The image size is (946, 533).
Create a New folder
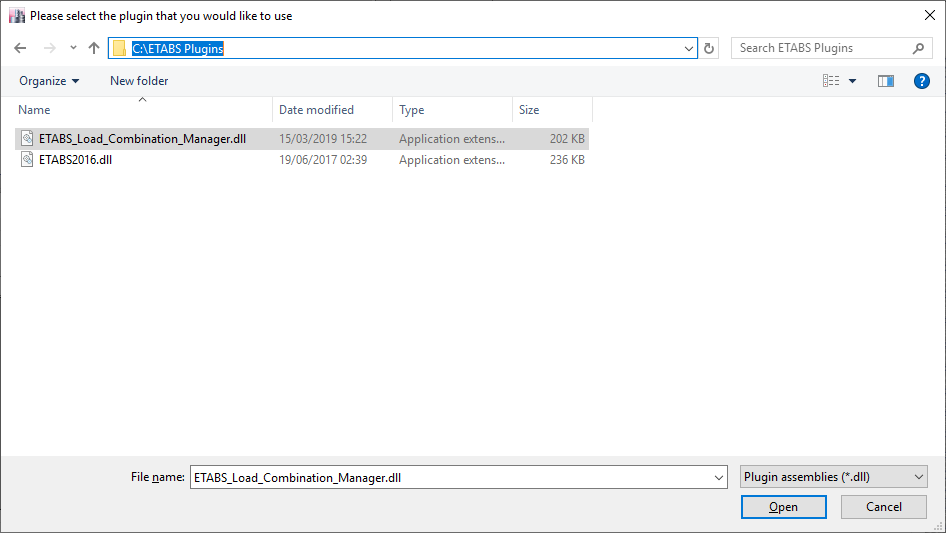tap(139, 81)
